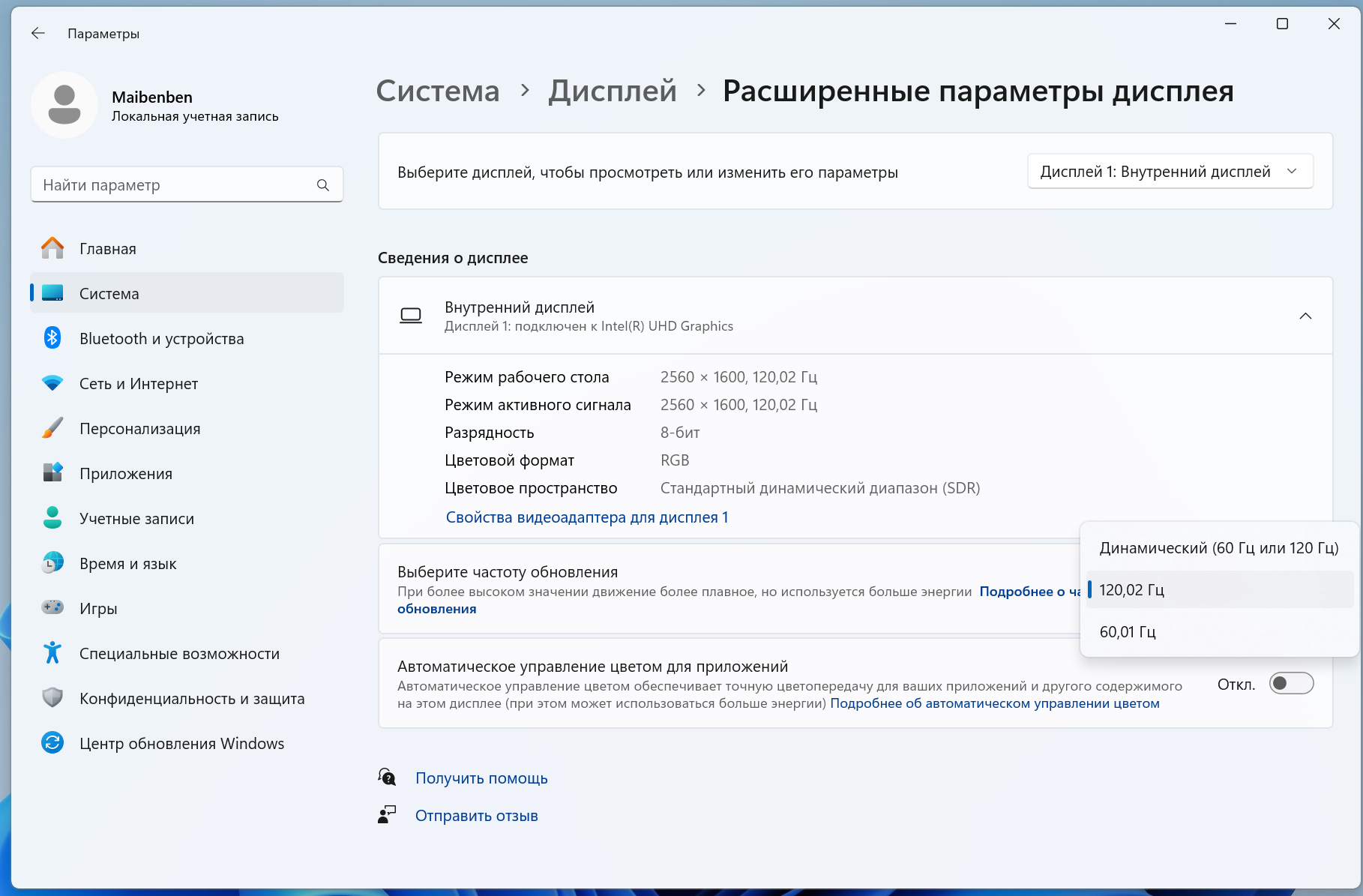The image size is (1363, 896).
Task: Collapse the Внутренний дисплей section chevron
Action: click(x=1305, y=316)
